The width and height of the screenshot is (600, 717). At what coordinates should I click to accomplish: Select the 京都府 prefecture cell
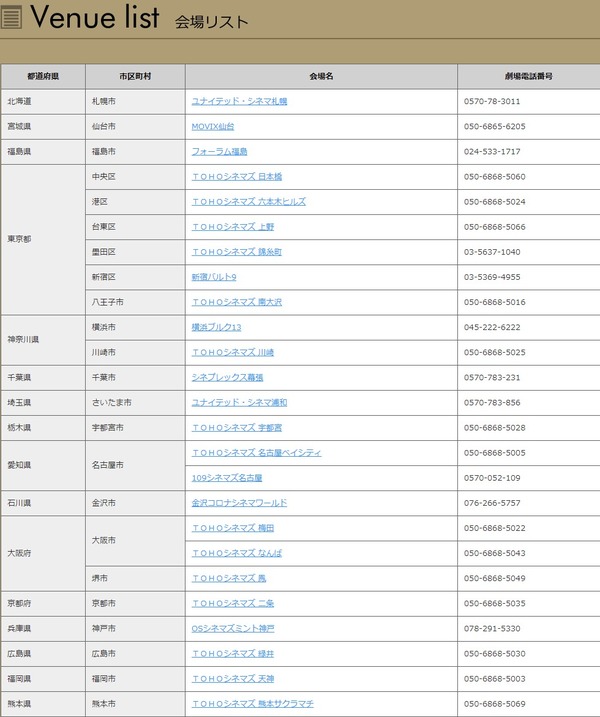tap(43, 604)
